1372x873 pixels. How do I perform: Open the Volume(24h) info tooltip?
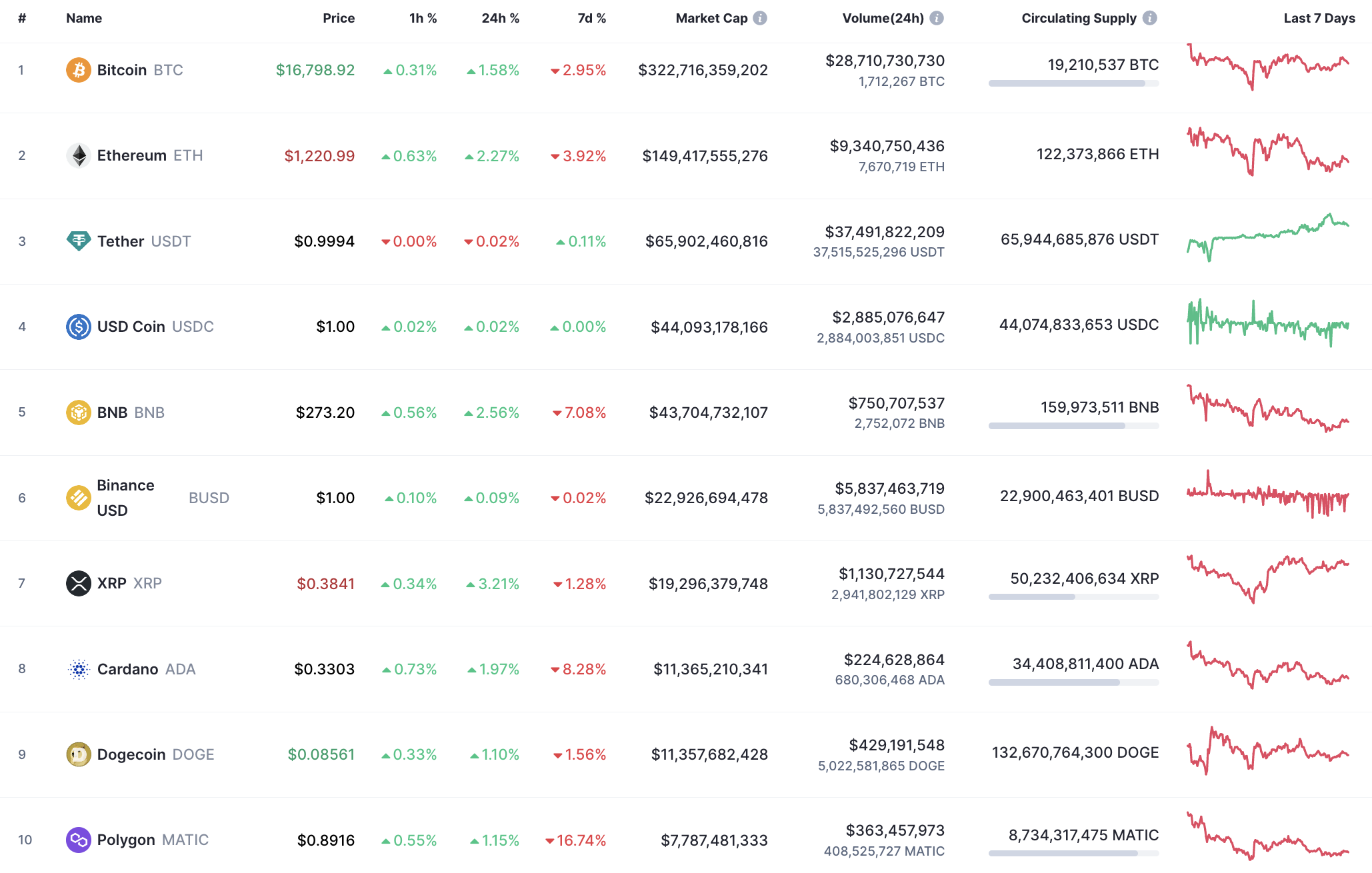pos(936,18)
